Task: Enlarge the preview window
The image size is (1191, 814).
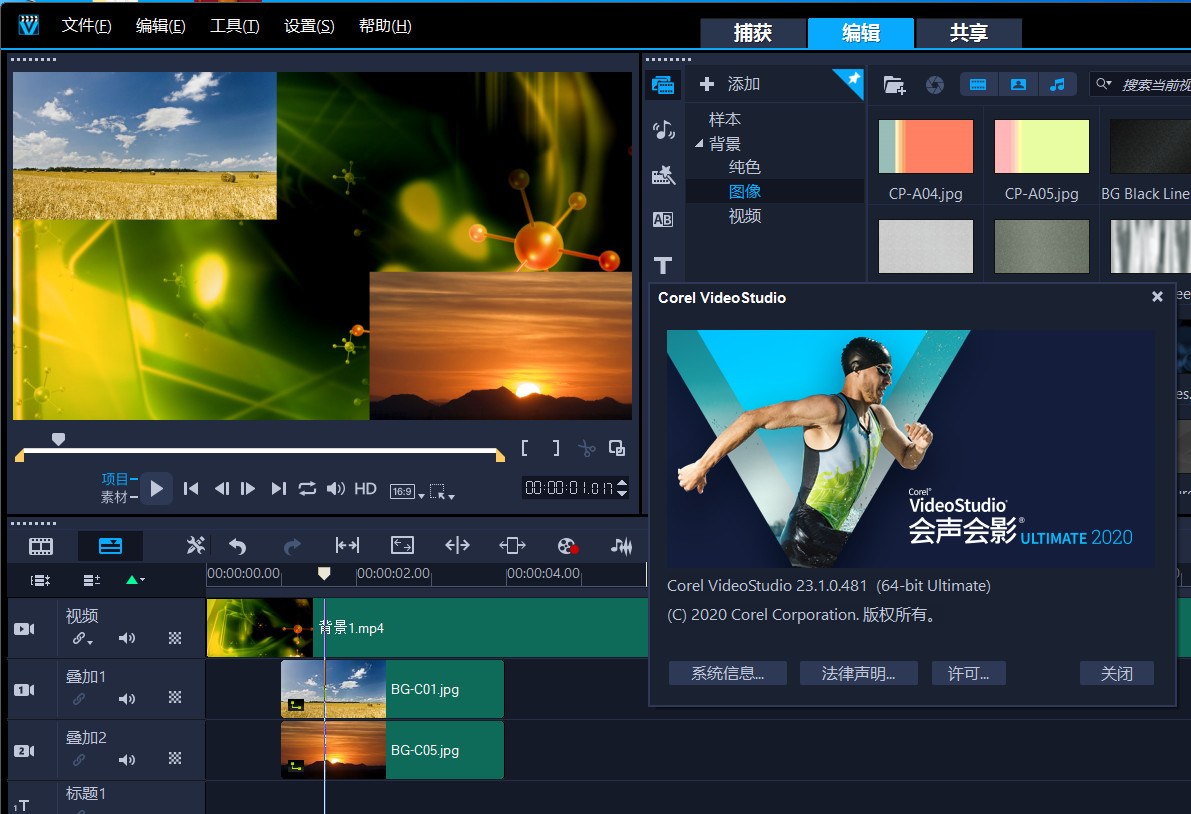Action: click(617, 448)
